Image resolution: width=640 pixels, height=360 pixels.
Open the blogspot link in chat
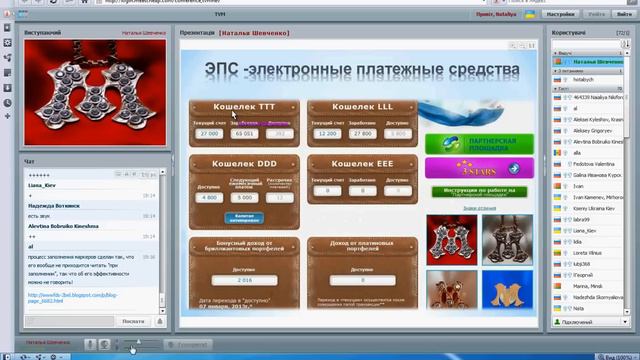(x=72, y=298)
